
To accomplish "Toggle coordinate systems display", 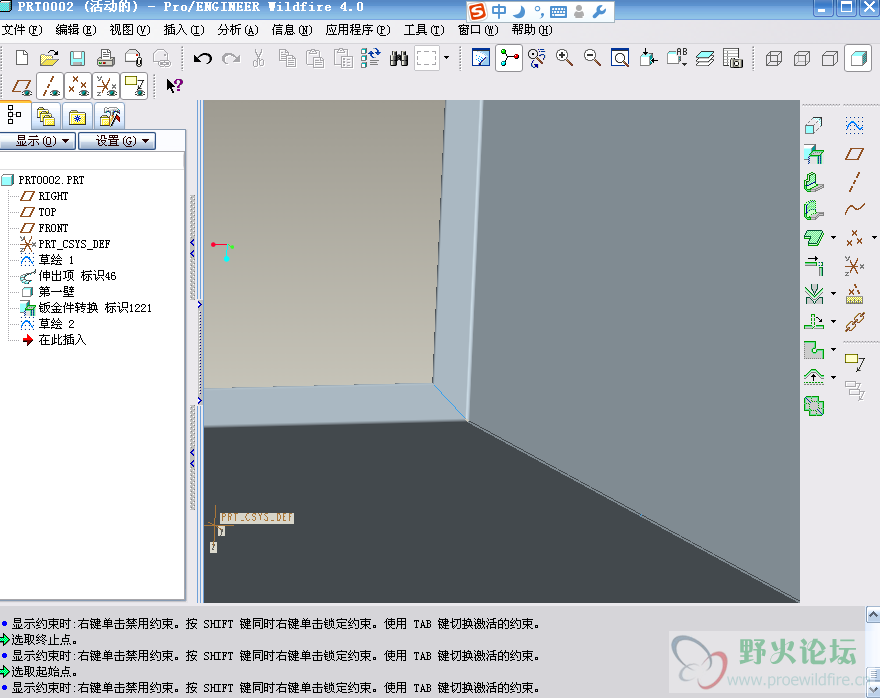I will 106,86.
